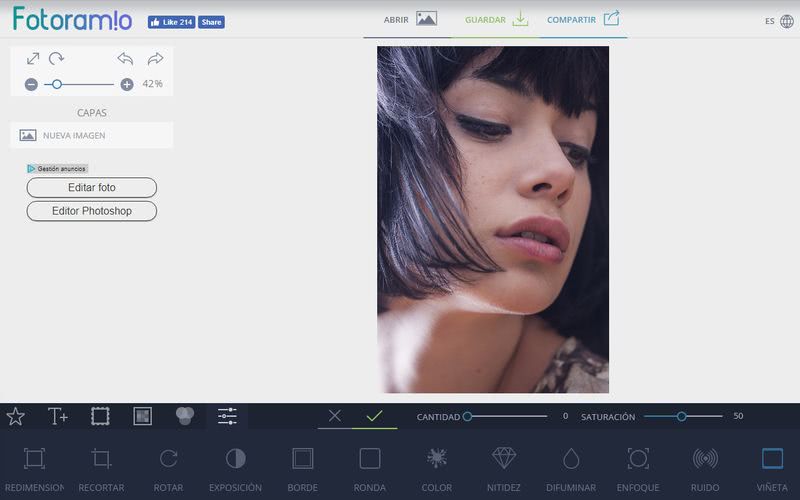800x500 pixels.
Task: Adjust the zoom level slider
Action: [x=79, y=84]
